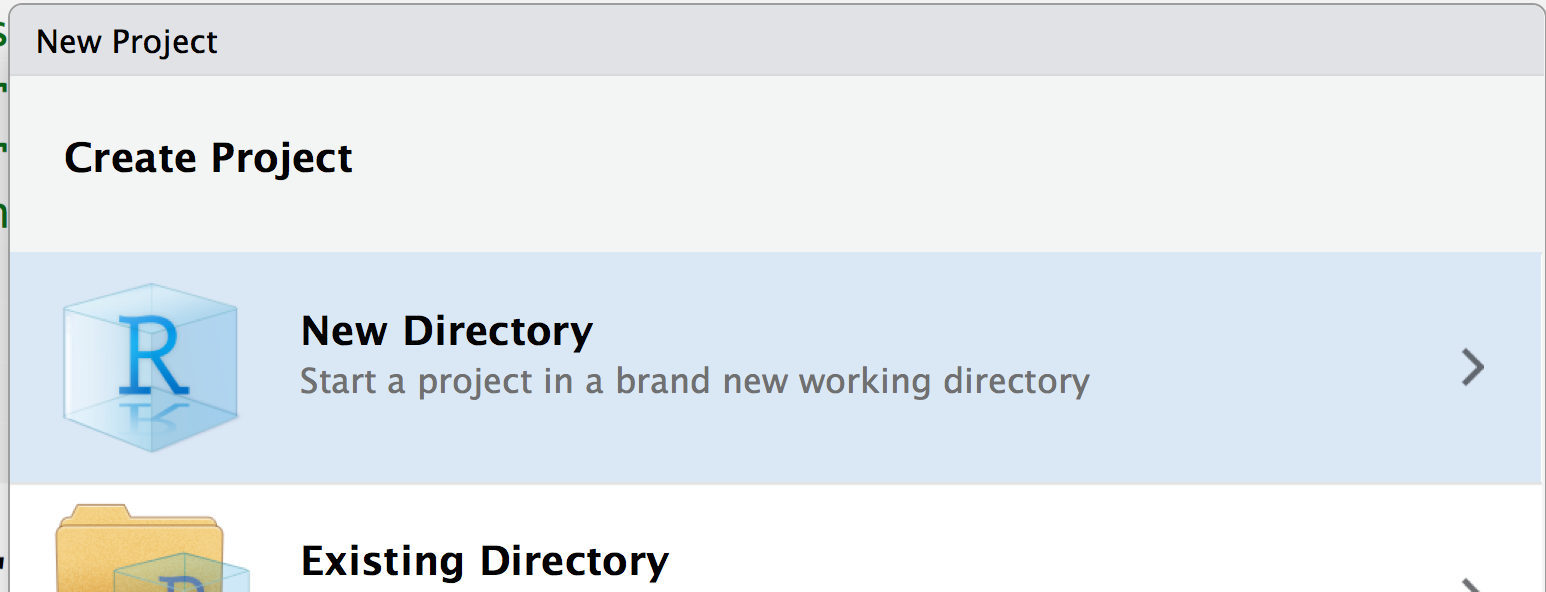Screen dimensions: 1546x592
Task: Click the small R cube overlaid on folder
Action: [182, 575]
